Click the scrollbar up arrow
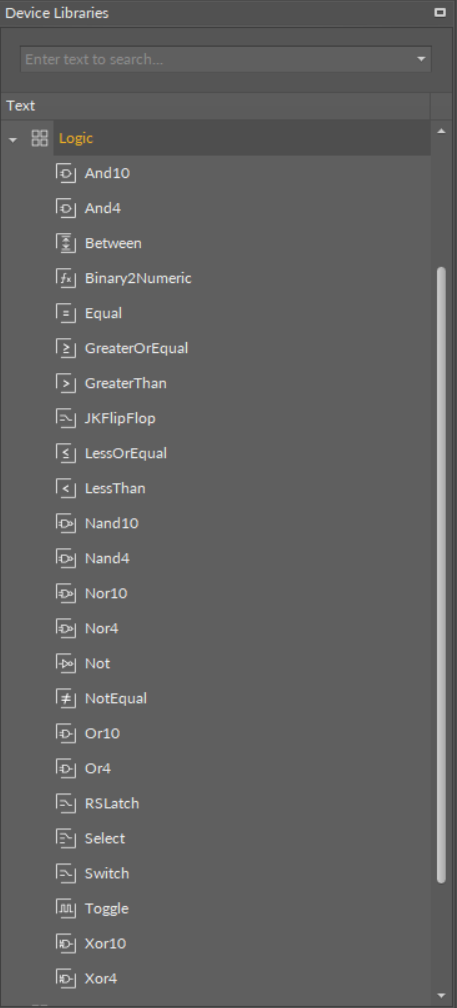Viewport: 457px width, 1008px height. pos(441,132)
